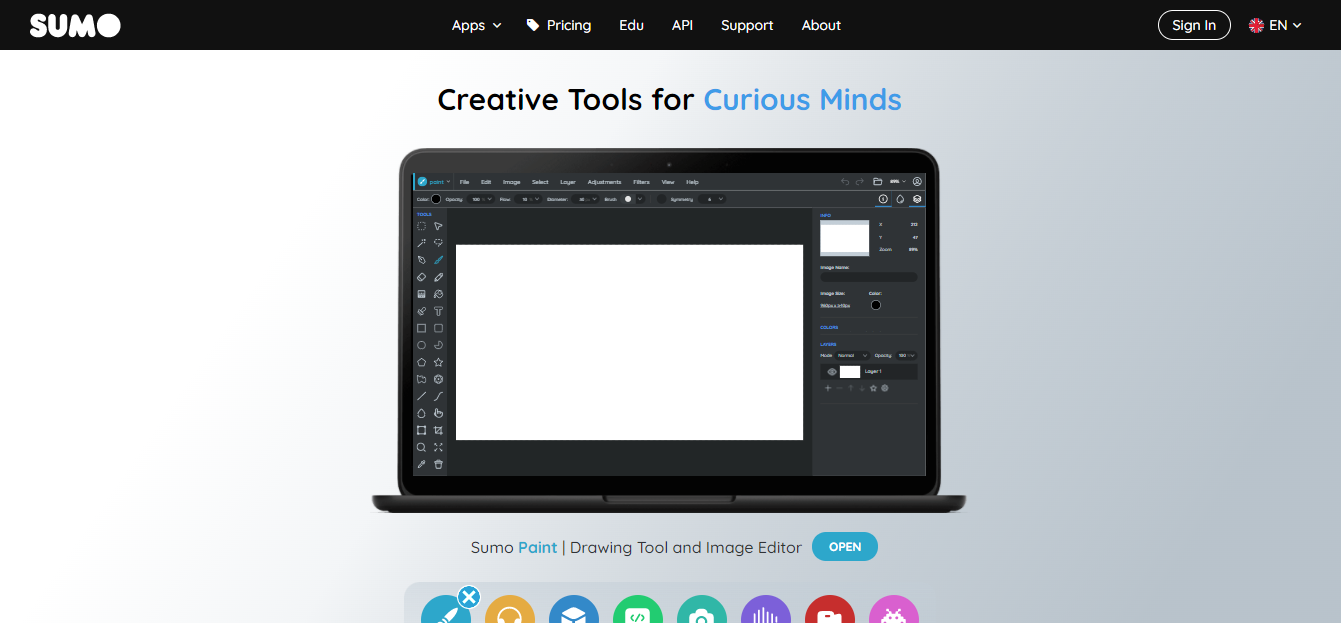Click the SUMO logo in the header
The height and width of the screenshot is (623, 1341).
click(75, 25)
